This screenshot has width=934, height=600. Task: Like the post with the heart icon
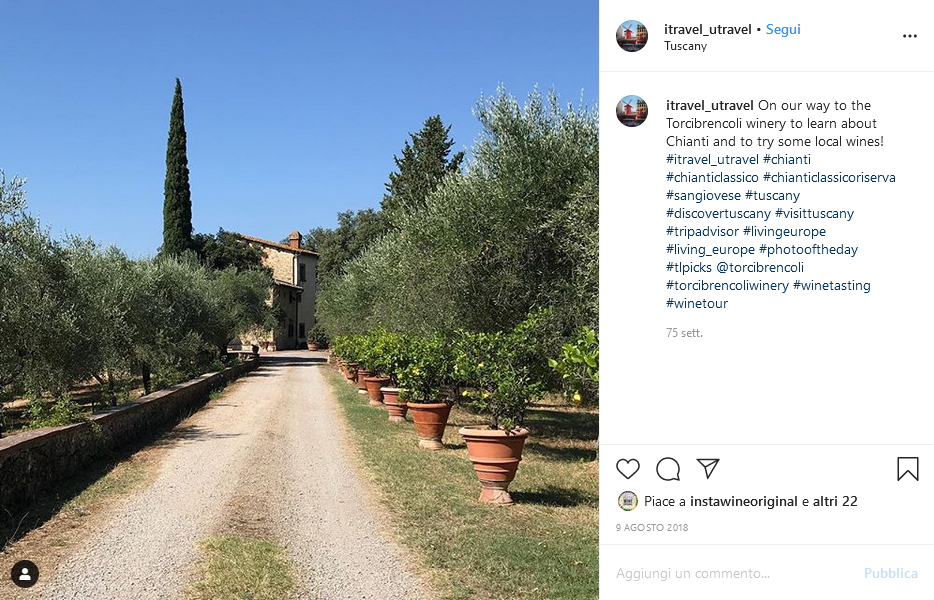pyautogui.click(x=628, y=469)
